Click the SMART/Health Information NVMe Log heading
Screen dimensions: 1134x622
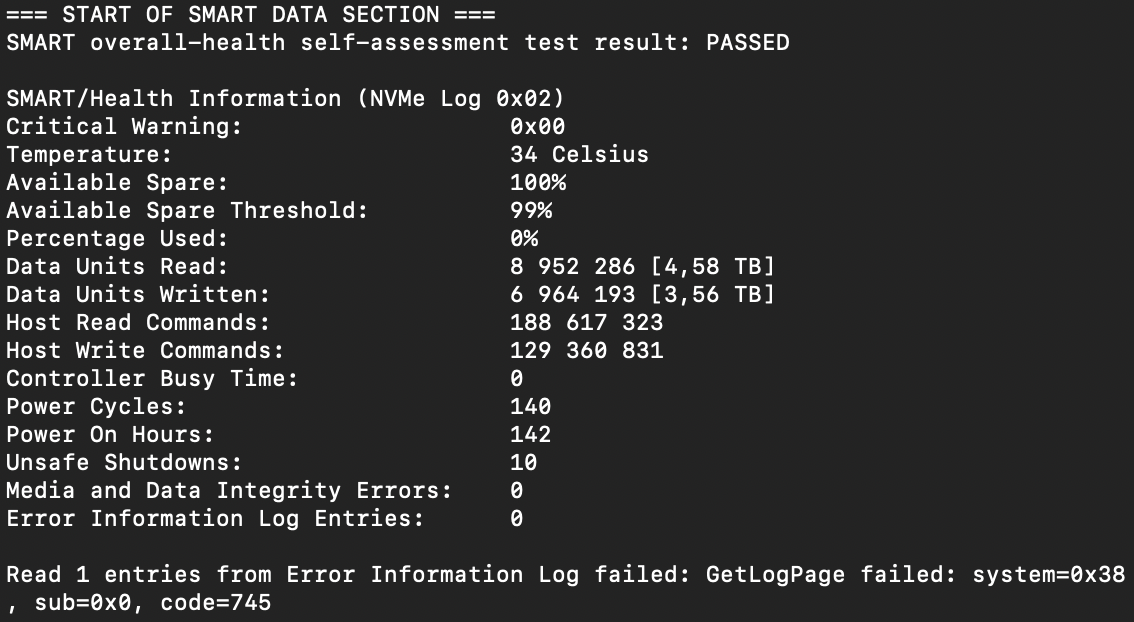click(285, 99)
